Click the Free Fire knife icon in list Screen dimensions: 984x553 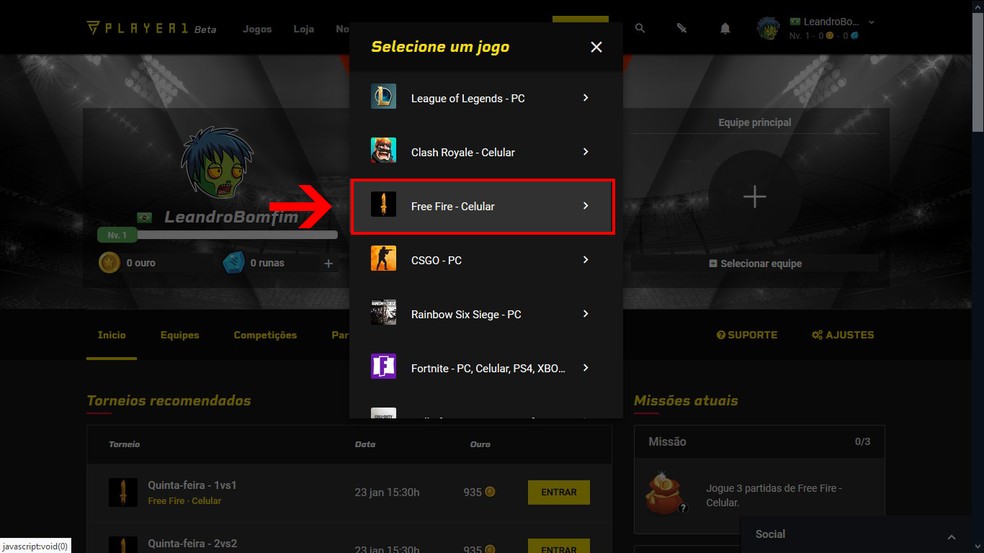(383, 205)
